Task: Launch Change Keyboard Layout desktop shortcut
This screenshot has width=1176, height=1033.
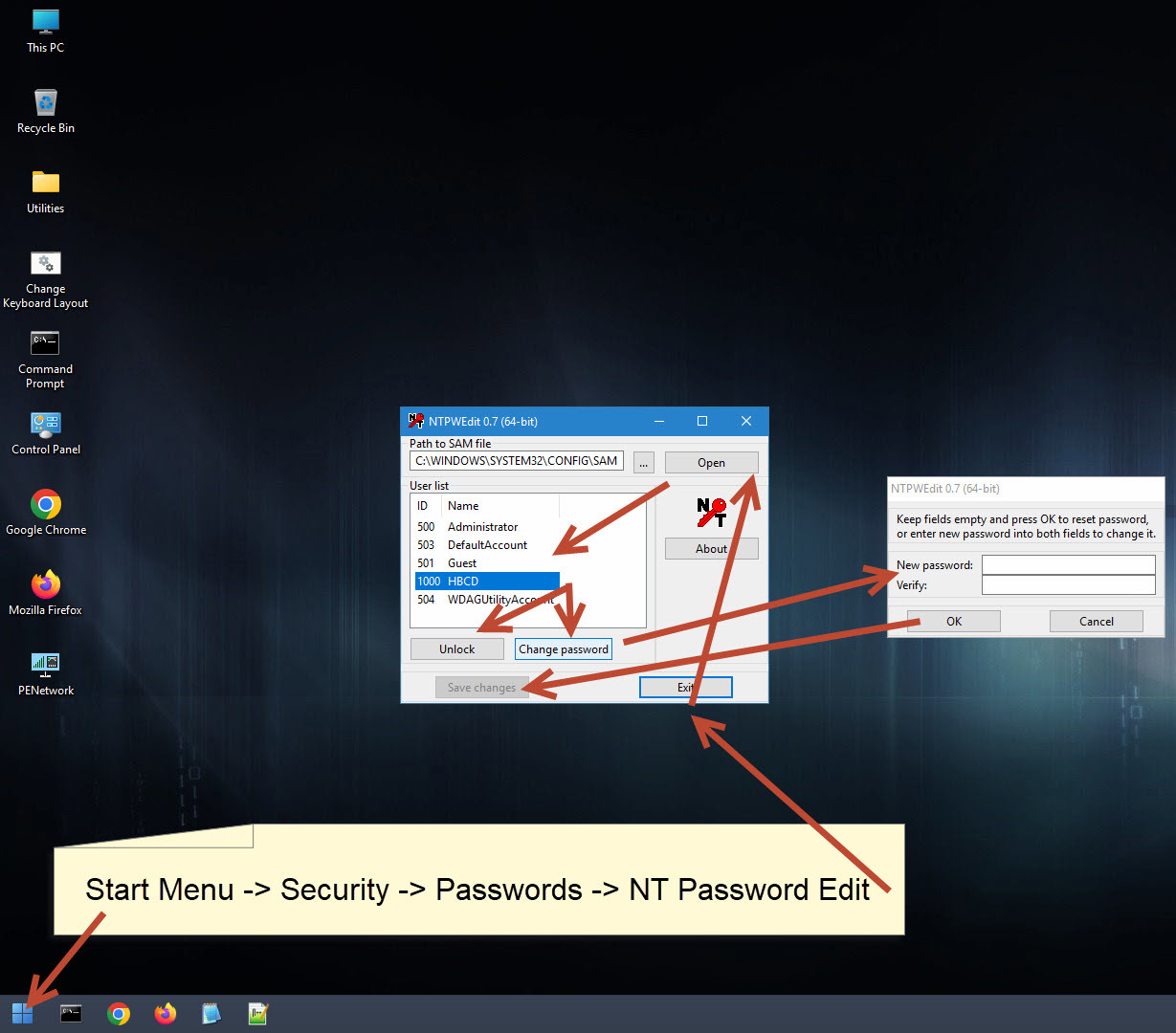Action: coord(46,279)
